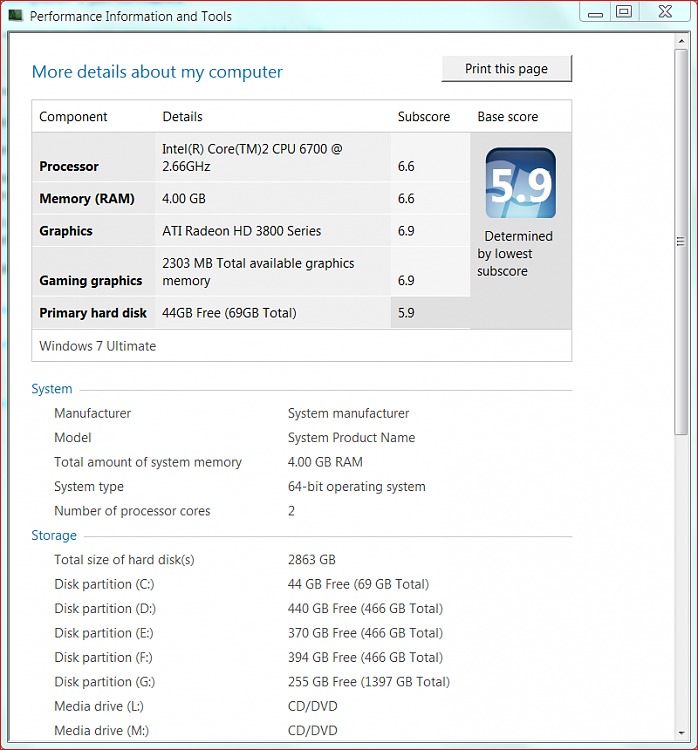Screen dimensions: 698x750
Task: Click the 5.9 primary hard disk subscore
Action: point(406,313)
